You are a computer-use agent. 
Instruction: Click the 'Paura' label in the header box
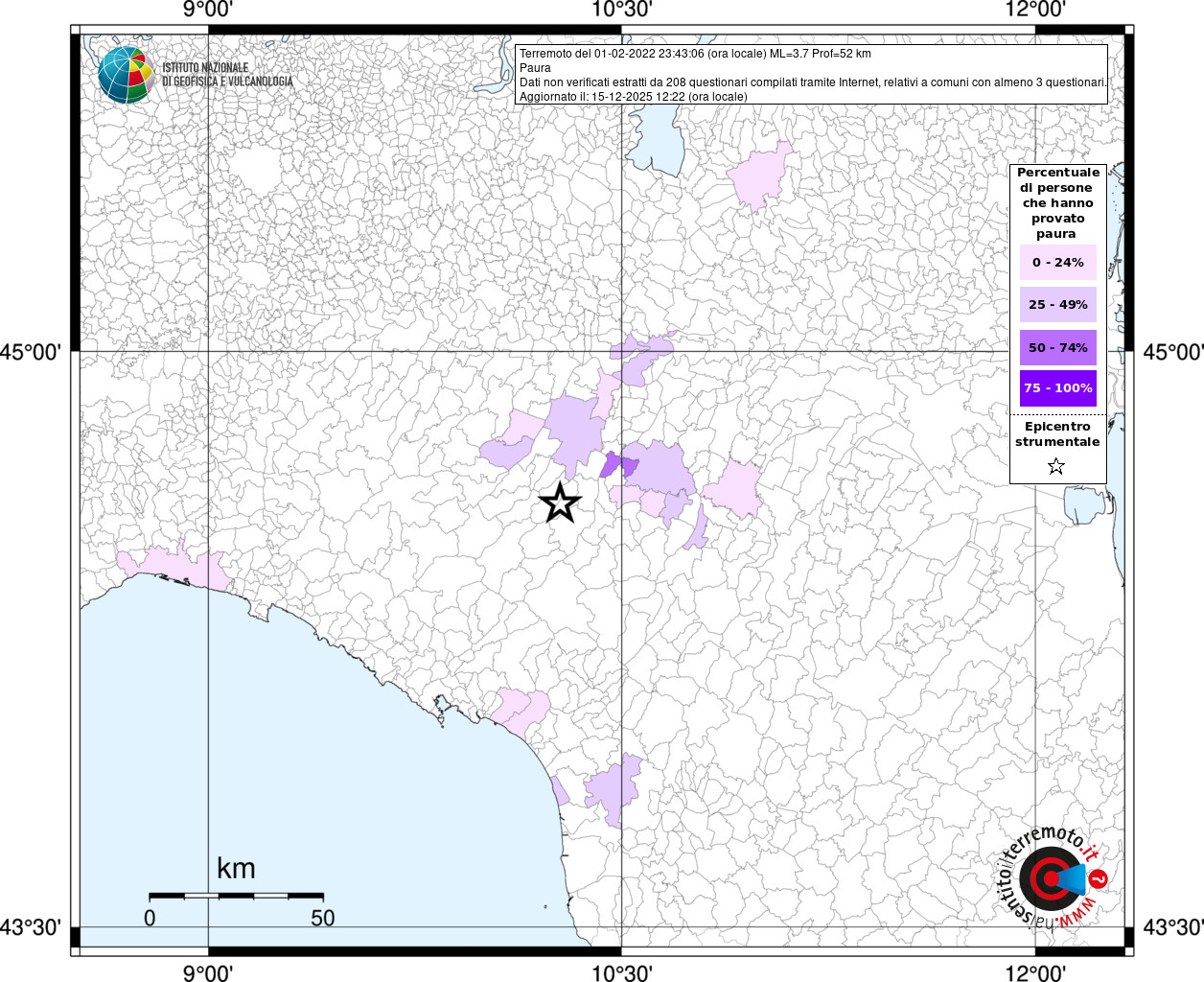click(x=535, y=68)
